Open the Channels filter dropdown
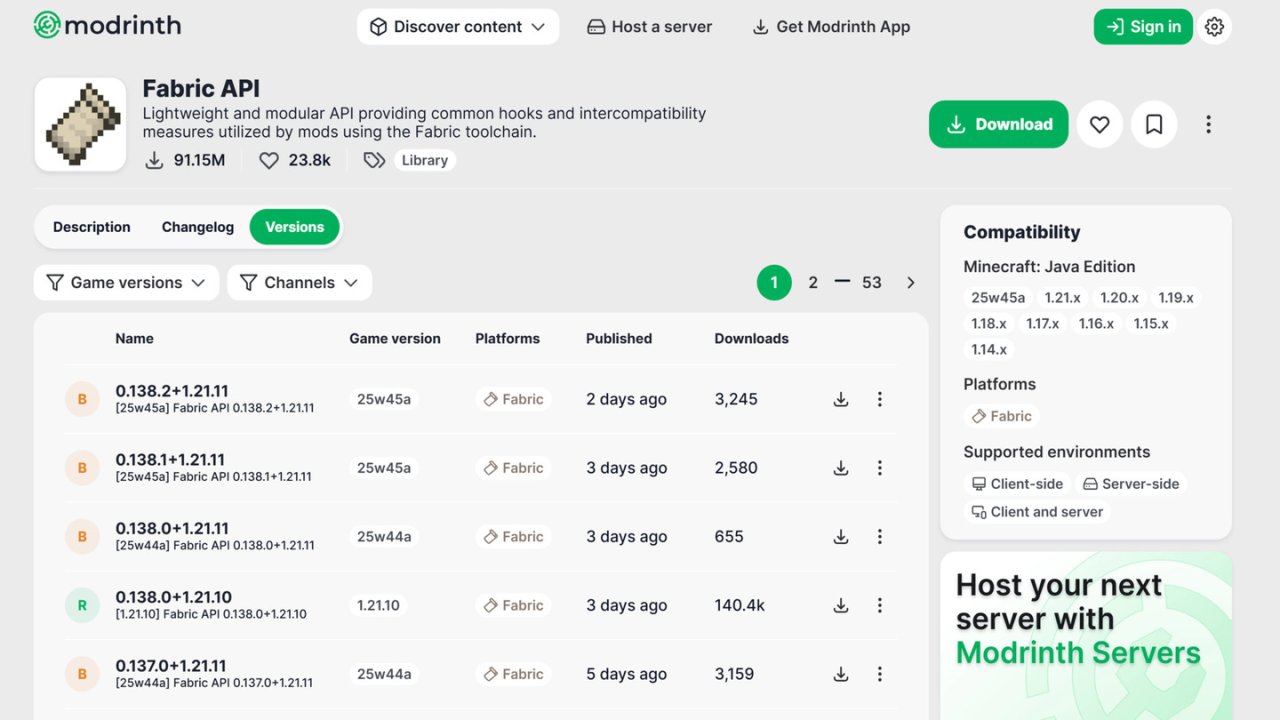The height and width of the screenshot is (720, 1280). (x=299, y=283)
